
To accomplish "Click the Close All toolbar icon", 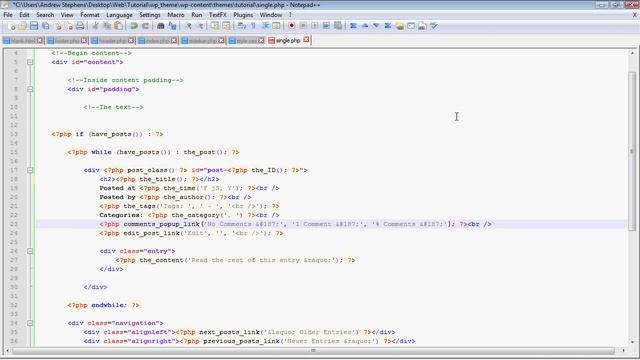I will (x=69, y=26).
